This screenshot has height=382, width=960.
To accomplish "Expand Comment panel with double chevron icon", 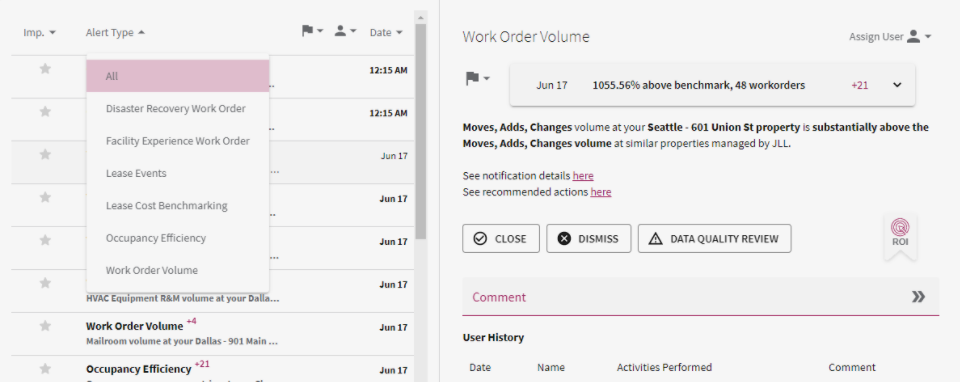I will pos(918,297).
